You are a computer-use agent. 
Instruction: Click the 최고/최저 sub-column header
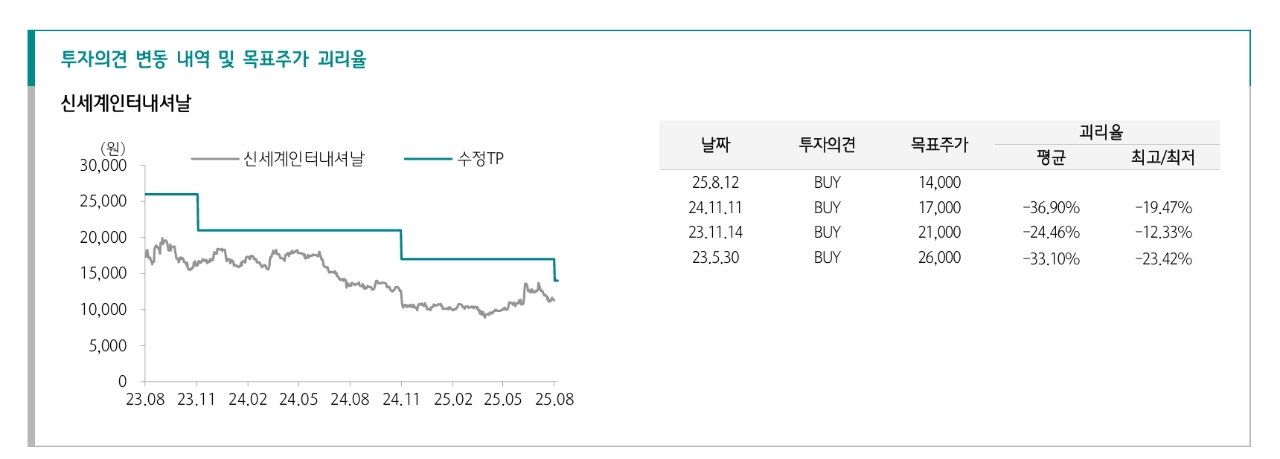pyautogui.click(x=1163, y=157)
